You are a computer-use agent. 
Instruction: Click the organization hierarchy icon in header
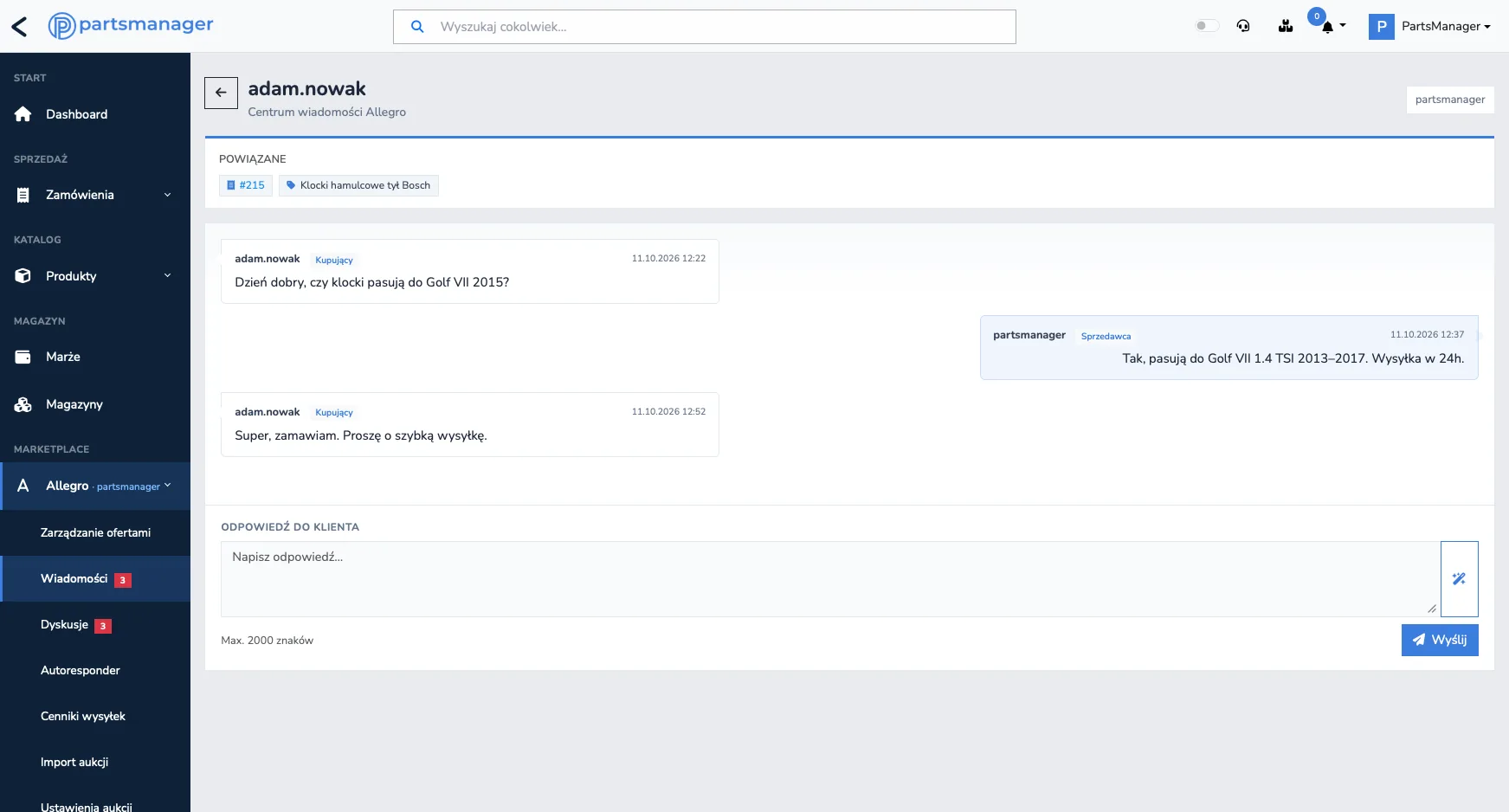point(1286,26)
